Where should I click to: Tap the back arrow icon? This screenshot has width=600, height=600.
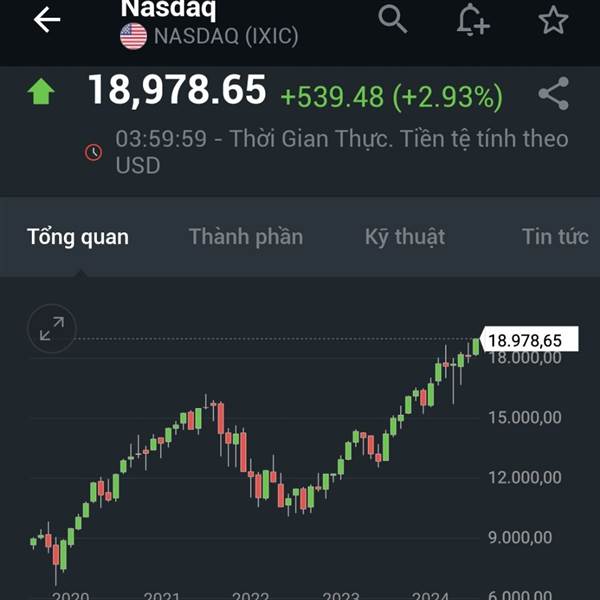(x=47, y=19)
